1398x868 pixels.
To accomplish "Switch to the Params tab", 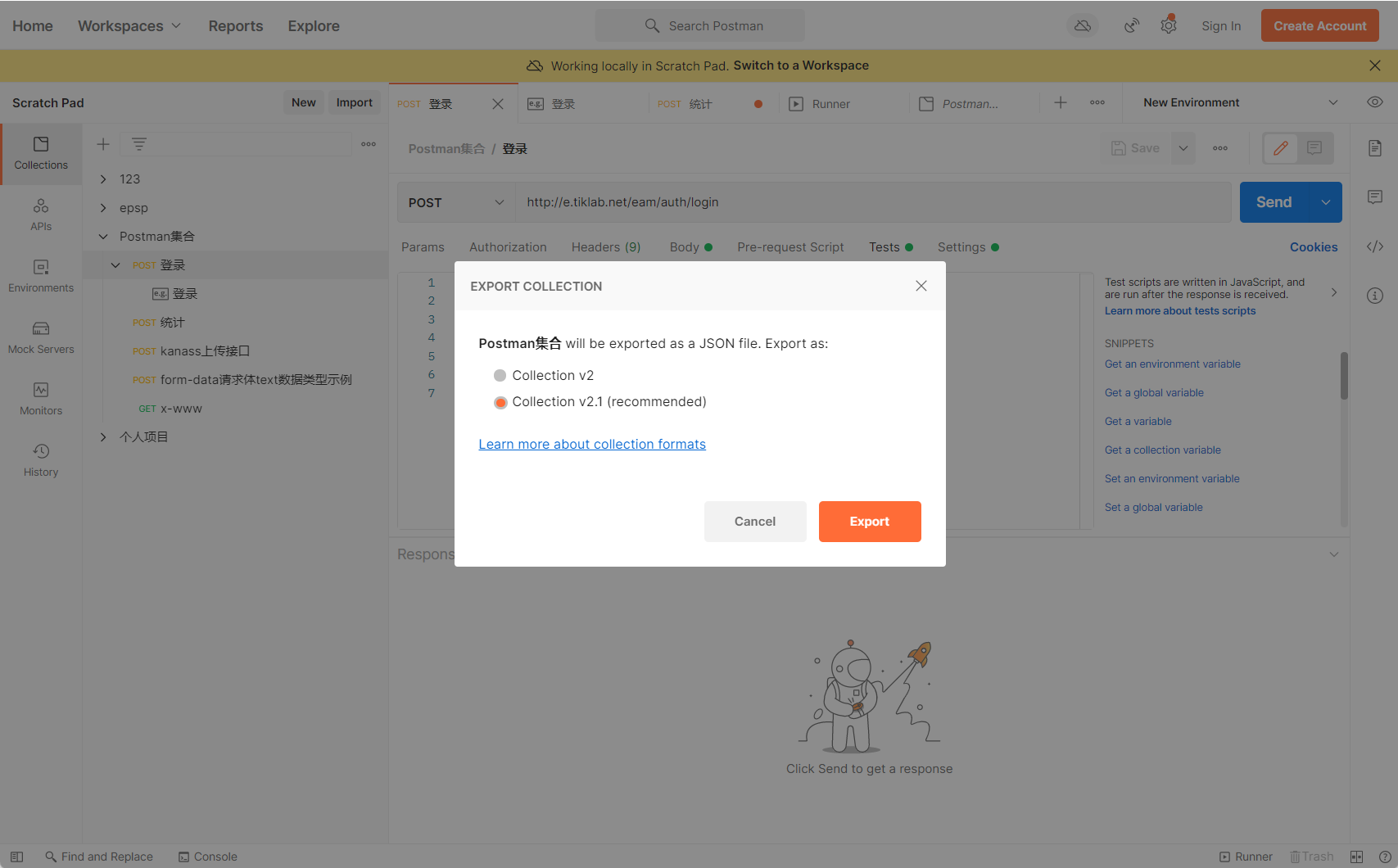I will click(x=423, y=247).
